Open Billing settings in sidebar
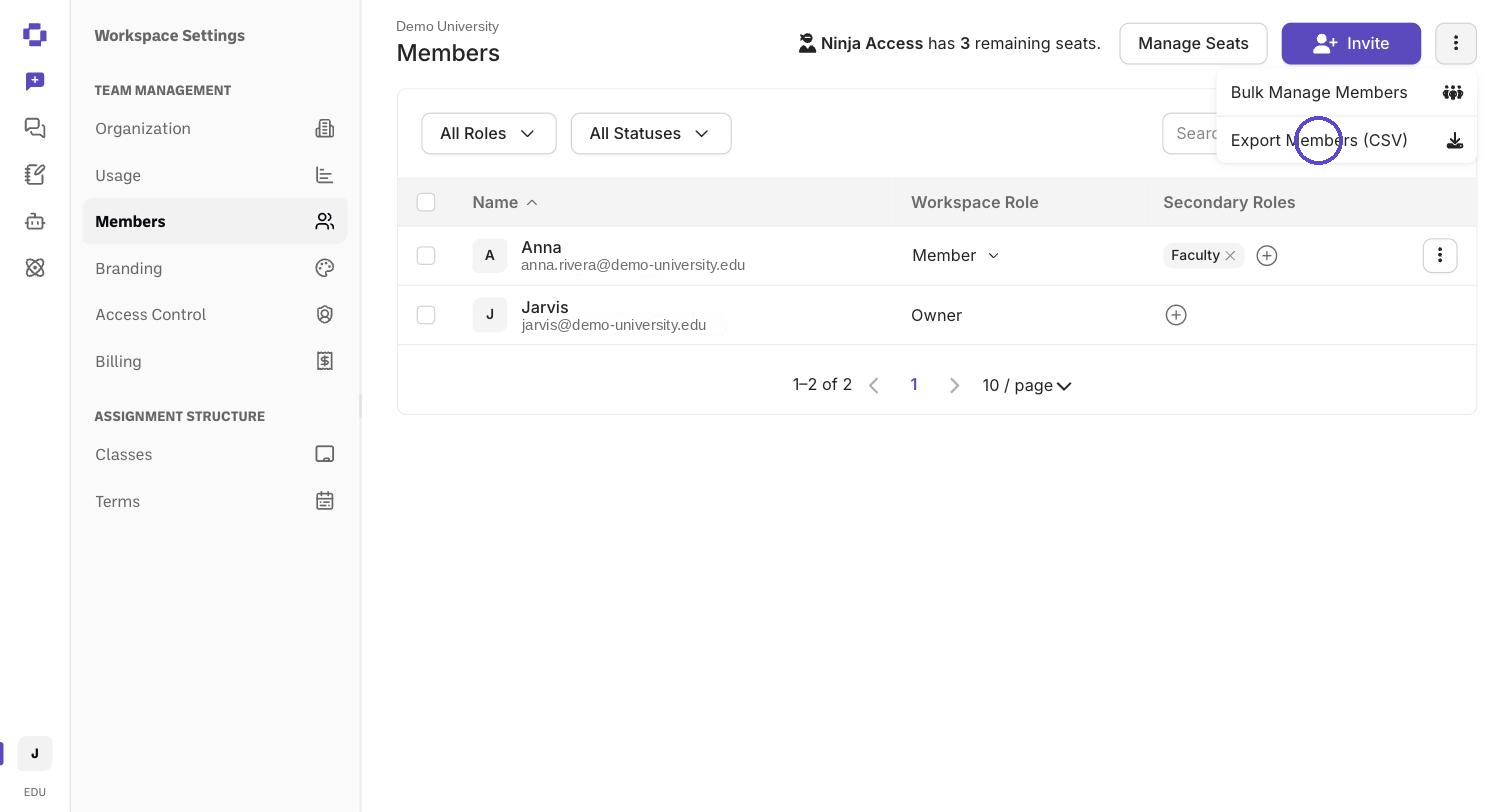Screen dimensions: 1512x812 pos(215,361)
